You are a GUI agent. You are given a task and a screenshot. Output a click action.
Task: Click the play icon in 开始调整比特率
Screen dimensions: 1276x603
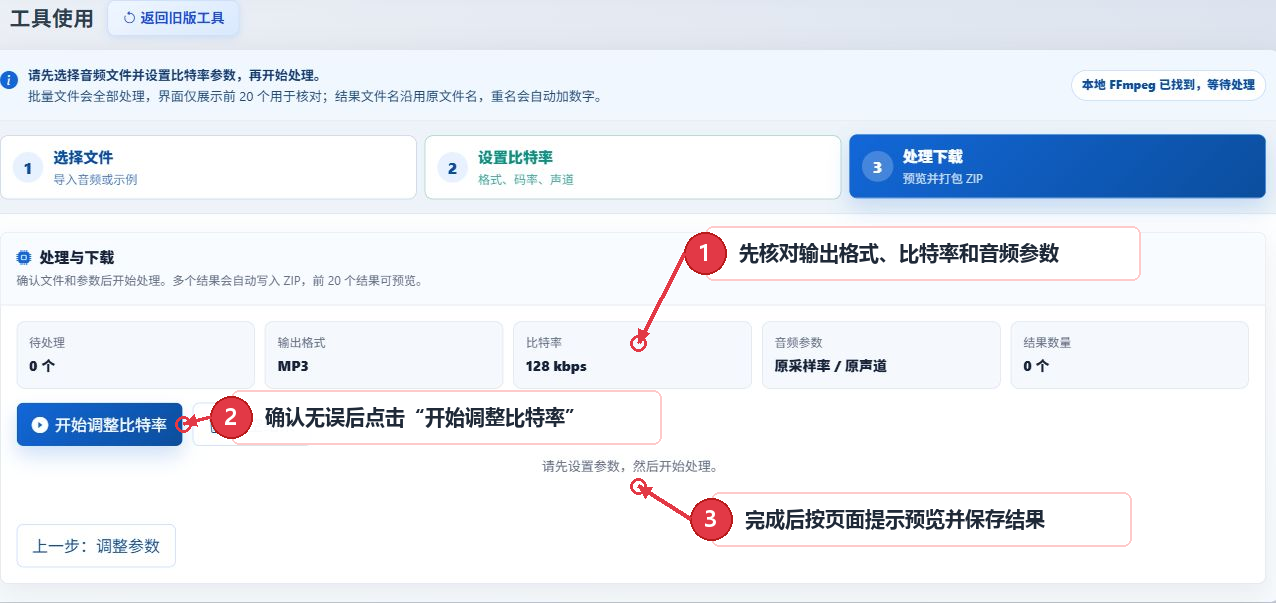tap(40, 425)
